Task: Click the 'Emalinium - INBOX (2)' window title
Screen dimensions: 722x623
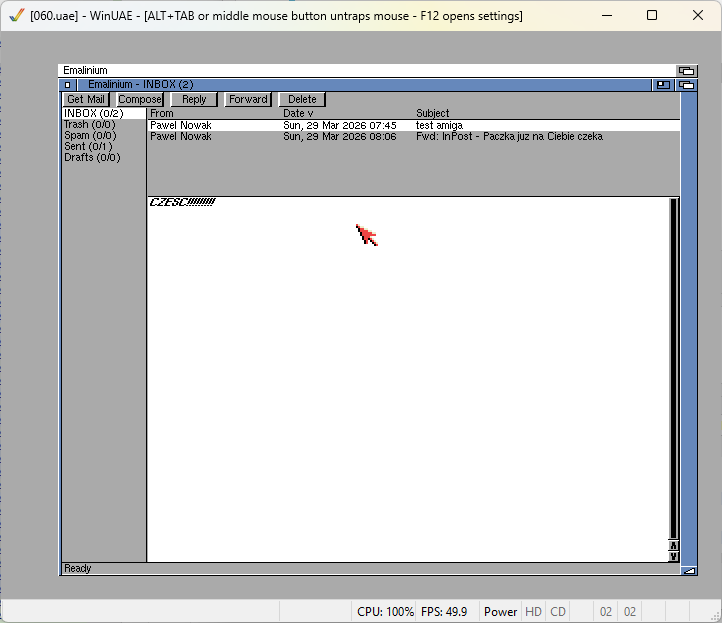Action: click(x=140, y=85)
